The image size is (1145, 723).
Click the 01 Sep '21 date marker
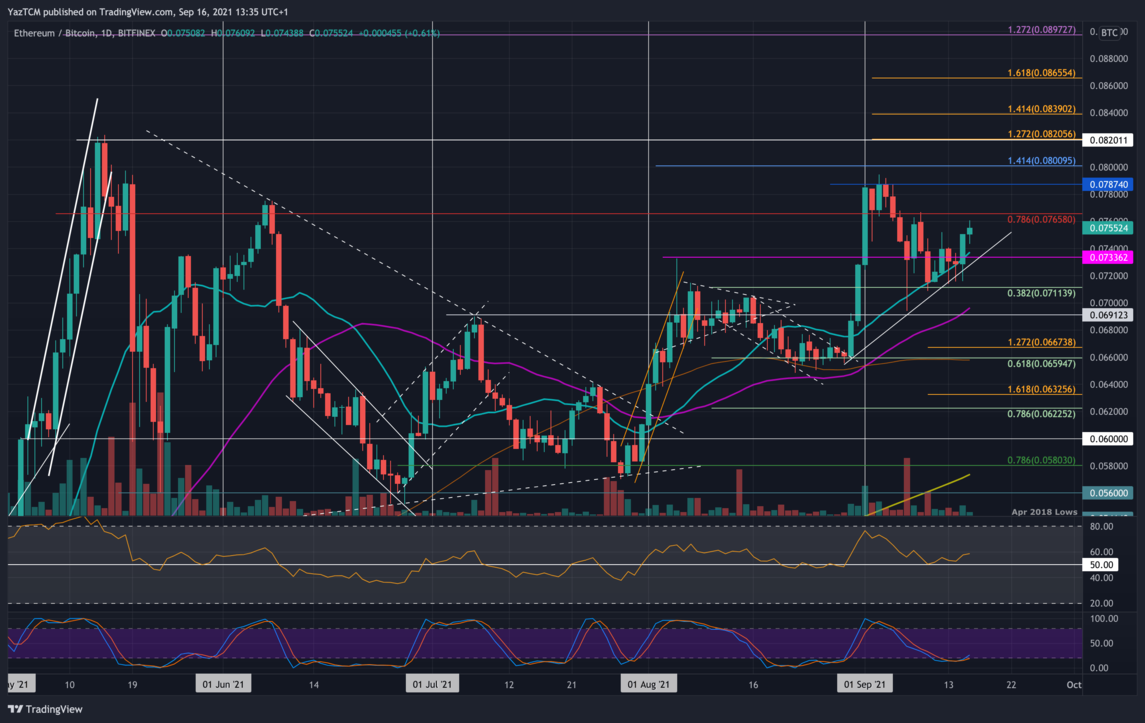coord(864,685)
